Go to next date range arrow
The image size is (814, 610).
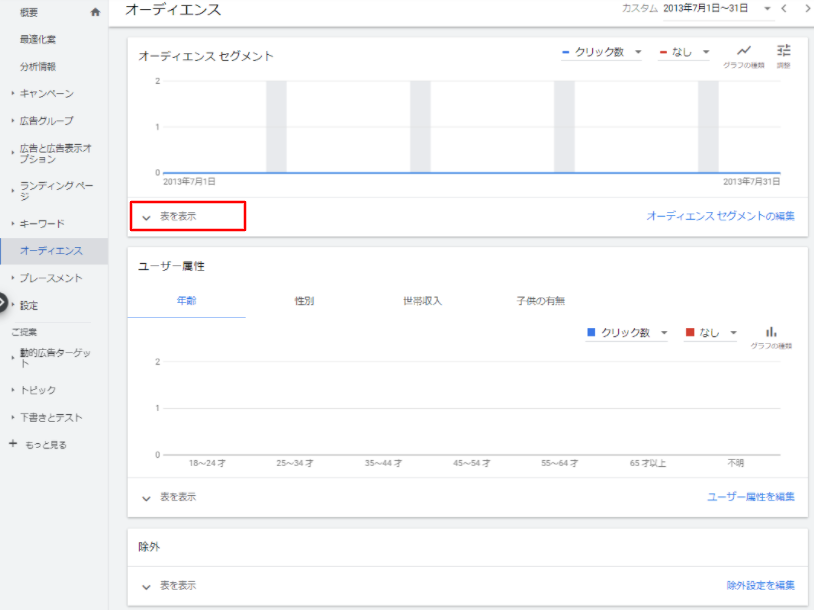(806, 9)
